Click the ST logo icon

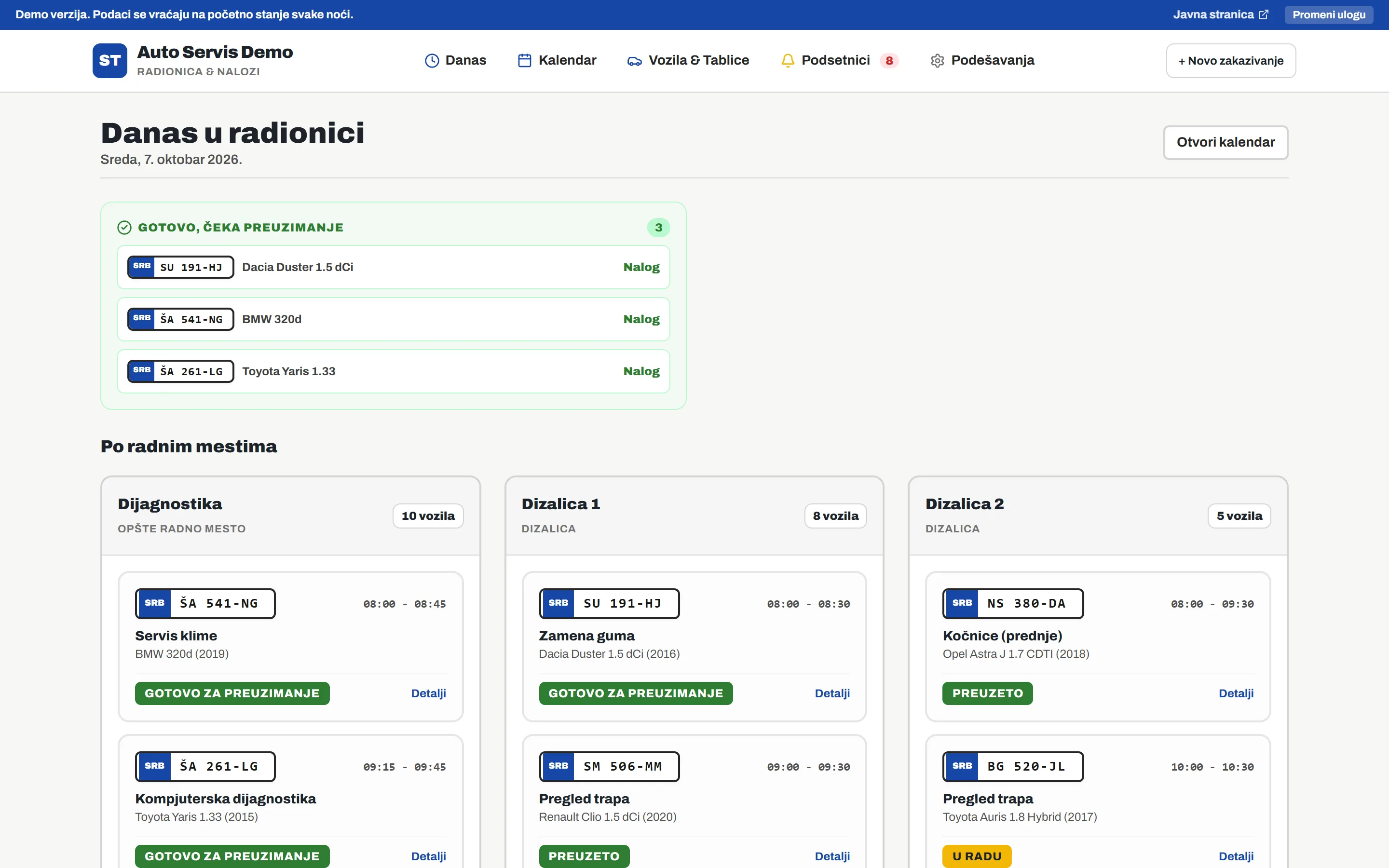(x=109, y=60)
